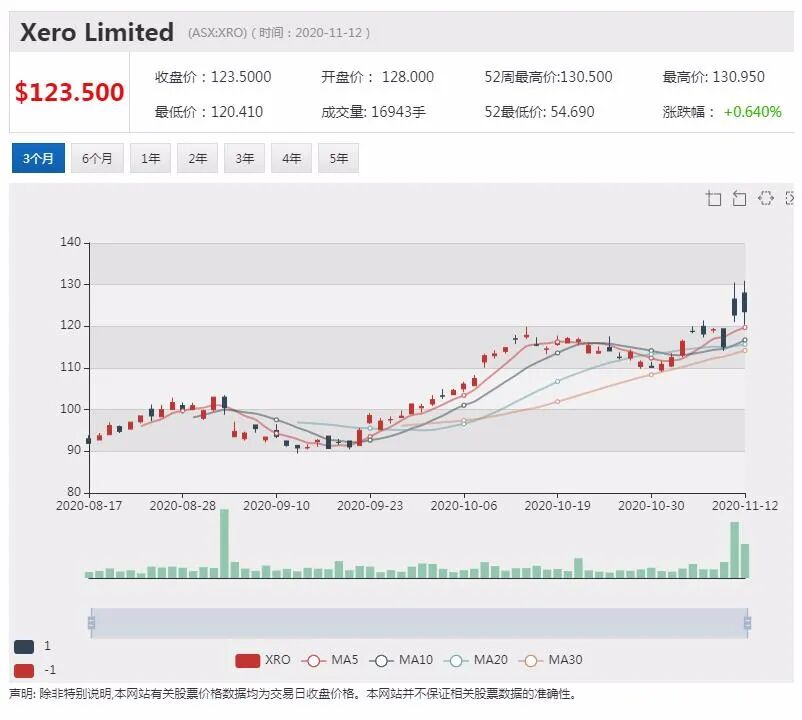Toggle MA30 legend entry
Image resolution: width=802 pixels, height=720 pixels.
coord(550,660)
